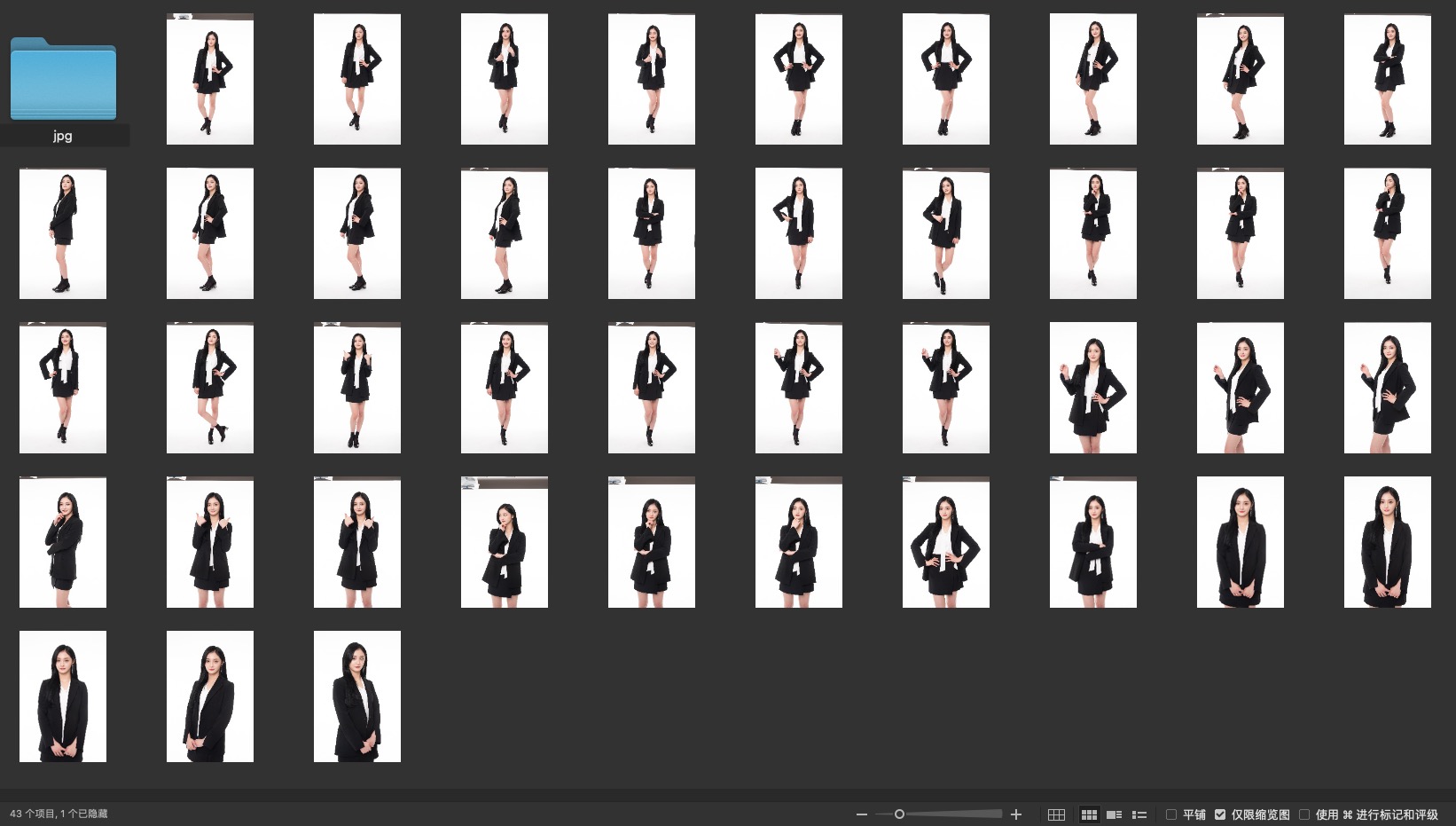
Task: Click the jpg folder name label
Action: point(63,136)
